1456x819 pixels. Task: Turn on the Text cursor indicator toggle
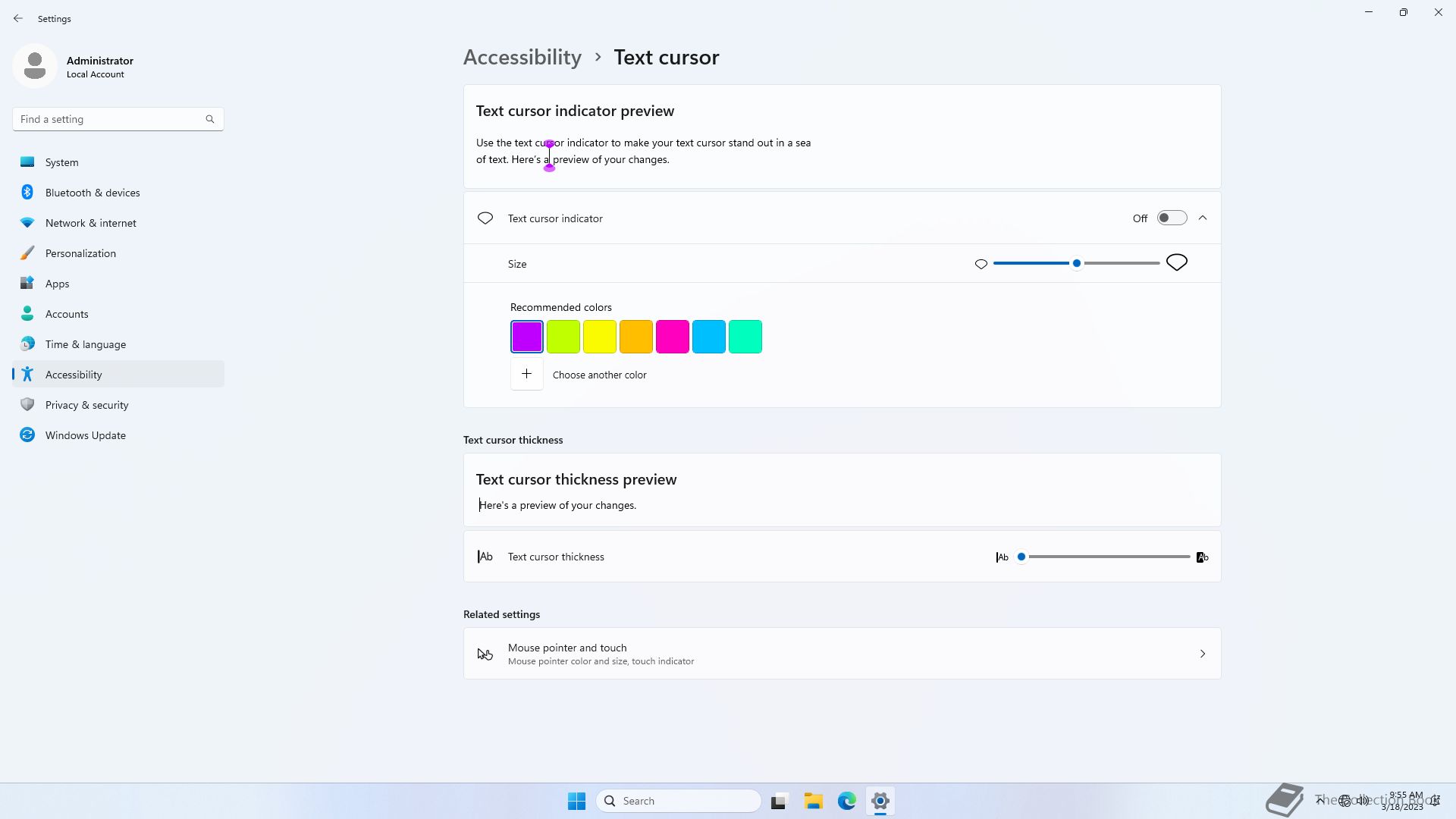click(x=1172, y=218)
